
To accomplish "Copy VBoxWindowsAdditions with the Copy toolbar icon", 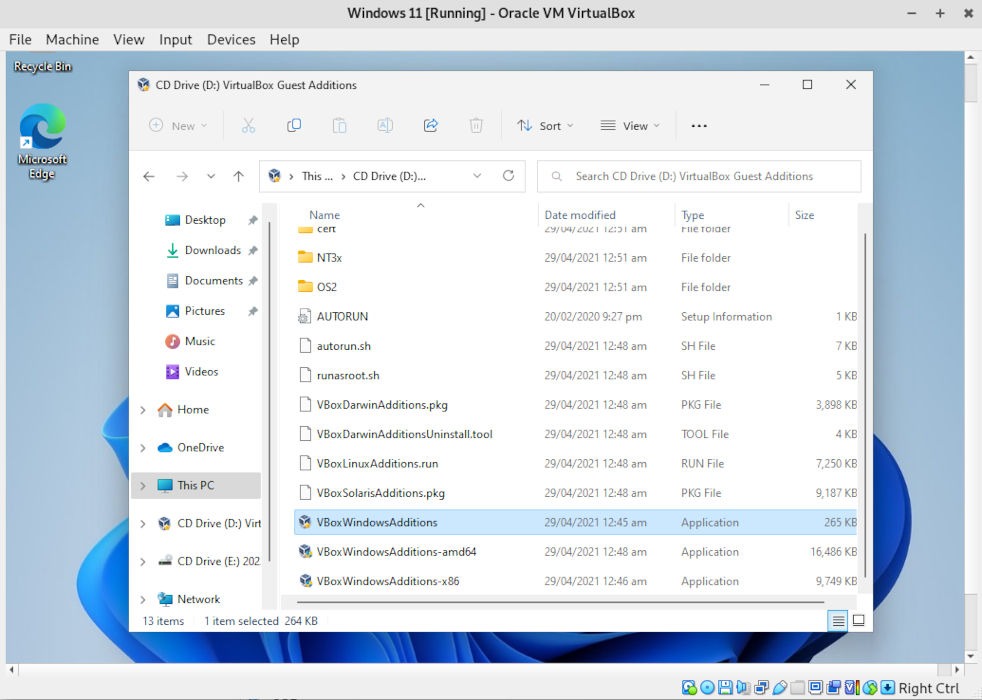I will pyautogui.click(x=294, y=124).
